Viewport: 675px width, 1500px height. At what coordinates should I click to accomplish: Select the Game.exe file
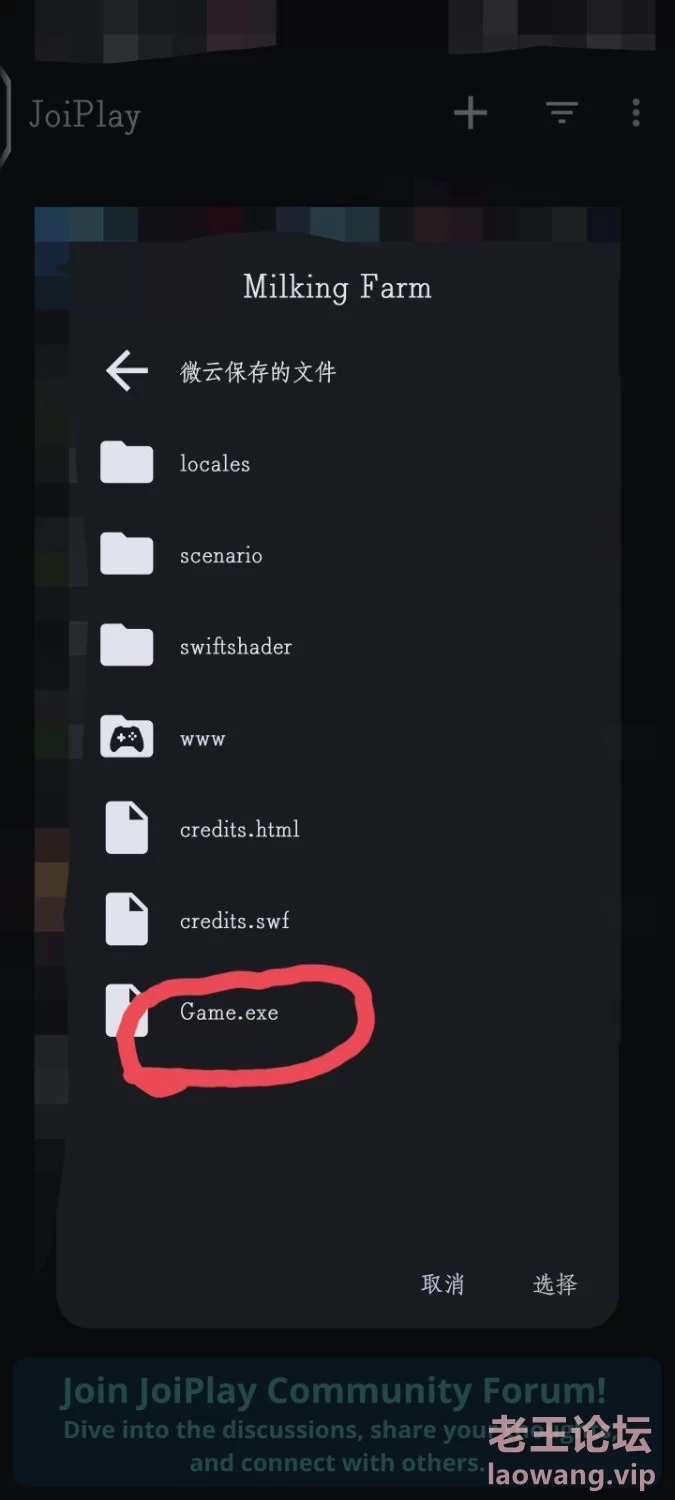229,1012
